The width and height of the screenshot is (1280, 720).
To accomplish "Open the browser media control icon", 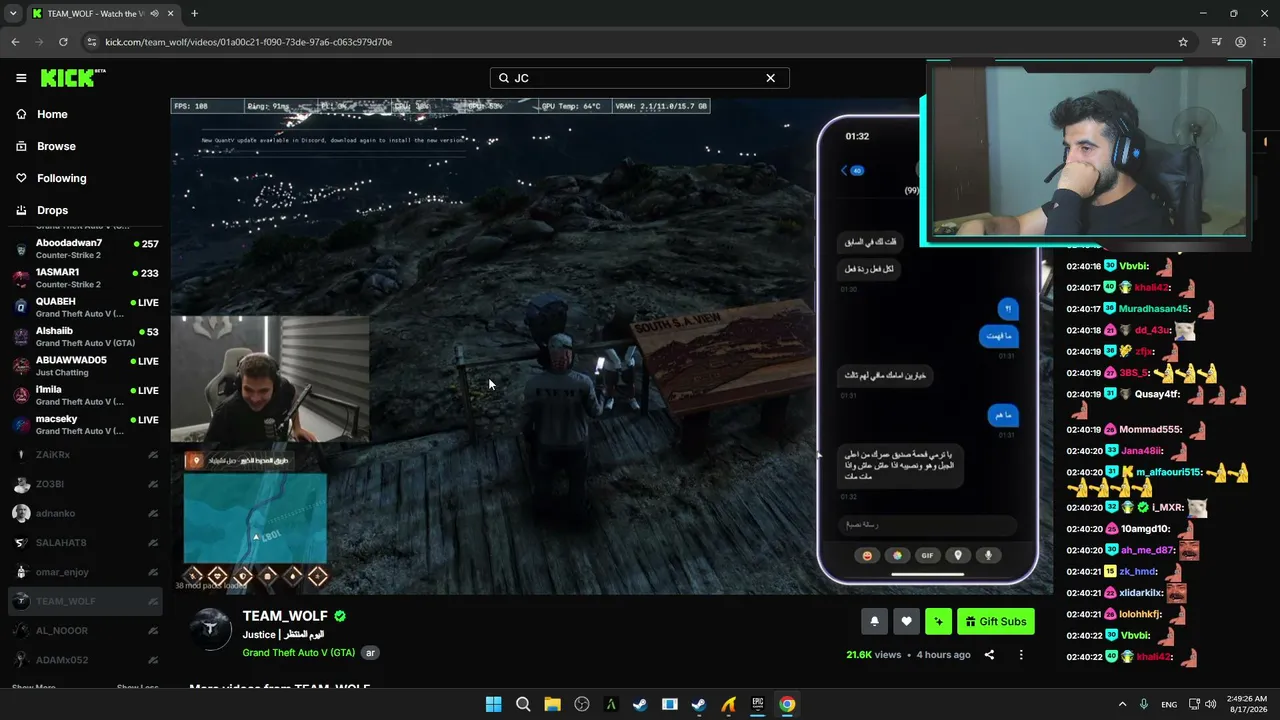I will click(x=1216, y=42).
